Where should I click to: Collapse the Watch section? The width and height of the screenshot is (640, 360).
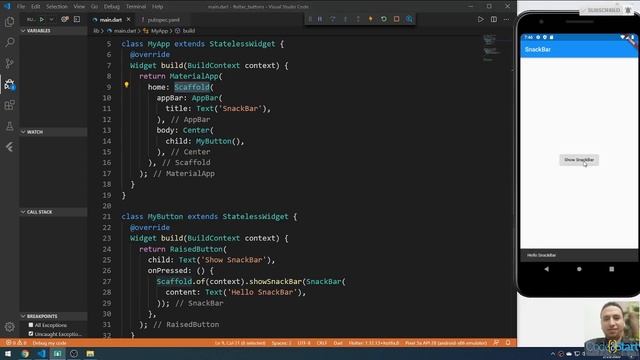[53, 132]
